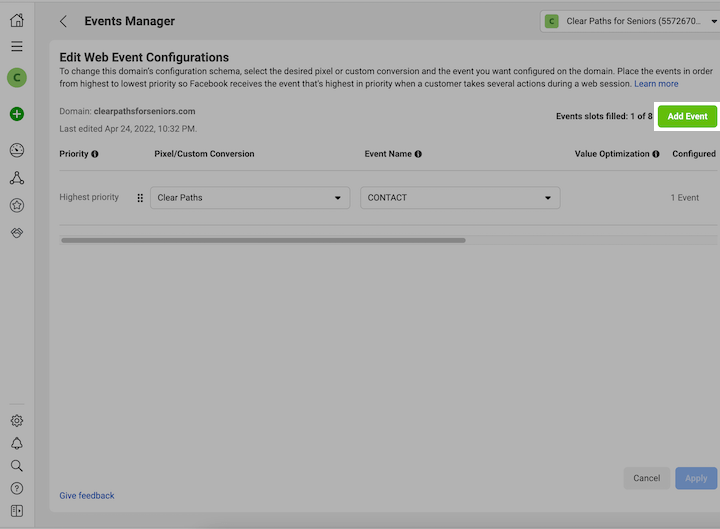This screenshot has height=529, width=720.
Task: Click the search magnifier icon
Action: point(17,466)
